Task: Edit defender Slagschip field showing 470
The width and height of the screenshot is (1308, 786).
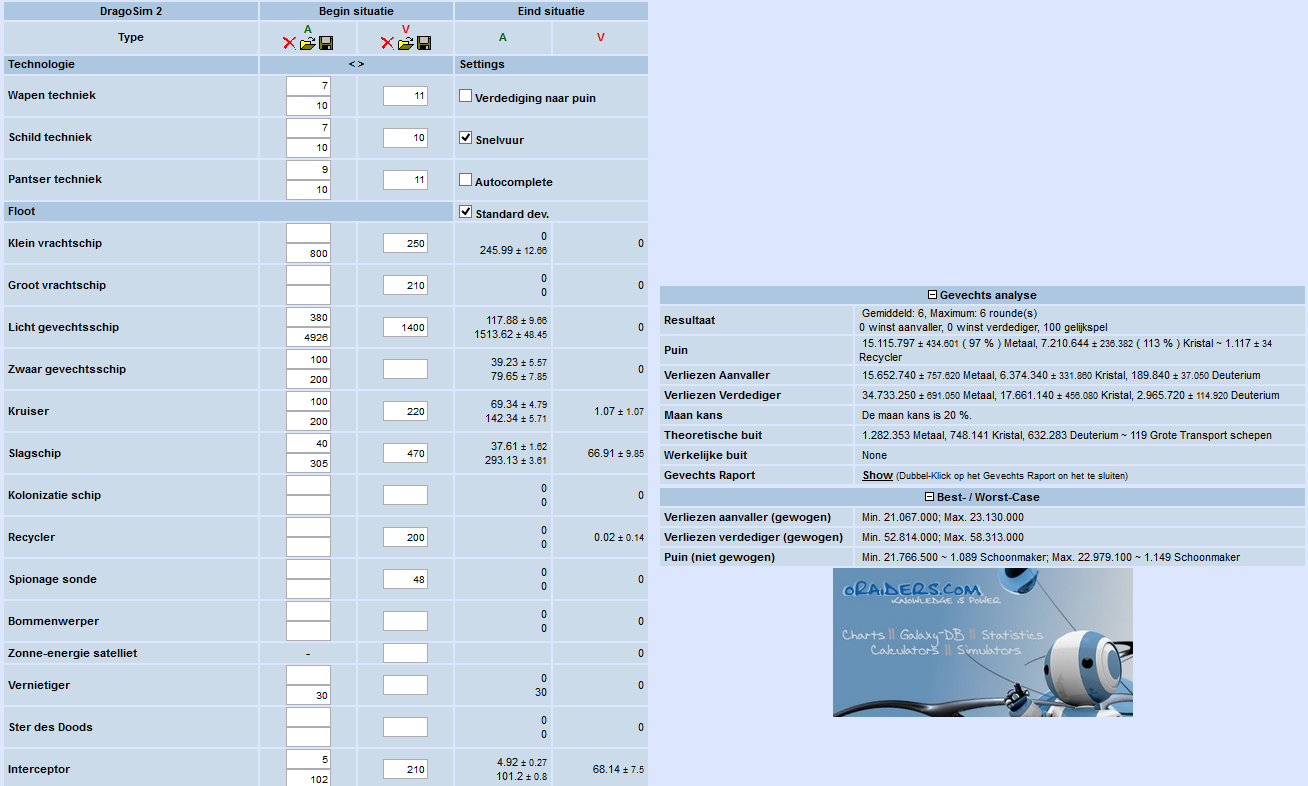Action: (x=405, y=454)
